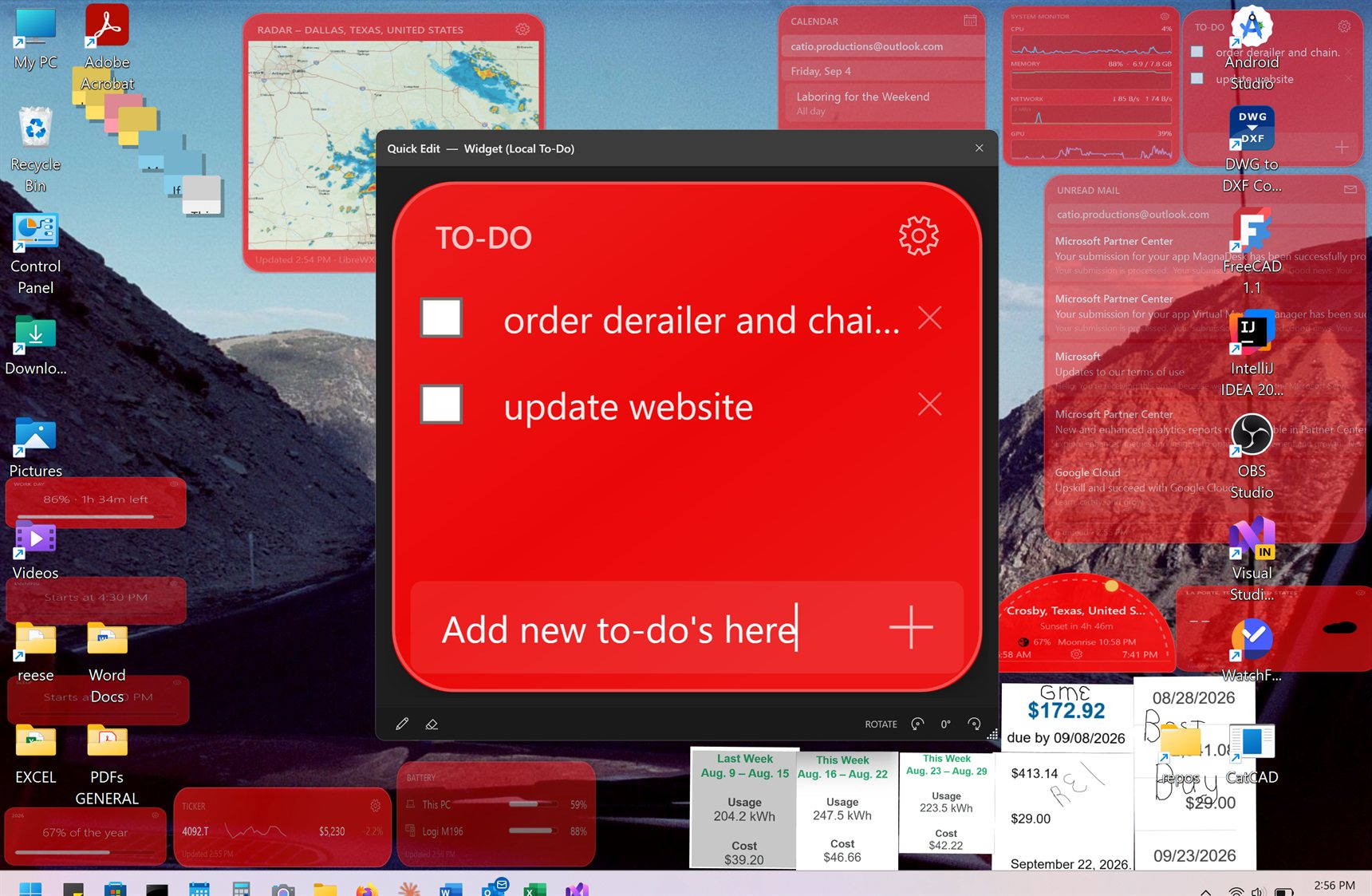Viewport: 1372px width, 896px height.
Task: Click the $172.92 GME amount on the sticky note
Action: click(1066, 710)
